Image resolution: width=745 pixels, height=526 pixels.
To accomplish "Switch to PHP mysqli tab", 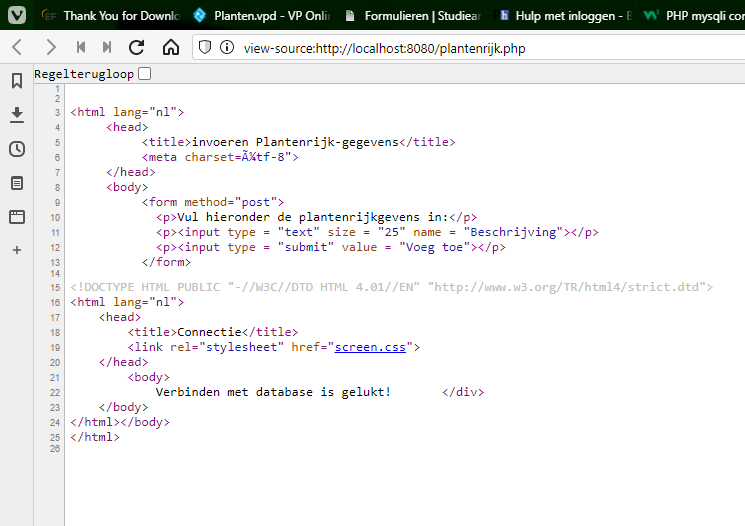I will [x=694, y=16].
